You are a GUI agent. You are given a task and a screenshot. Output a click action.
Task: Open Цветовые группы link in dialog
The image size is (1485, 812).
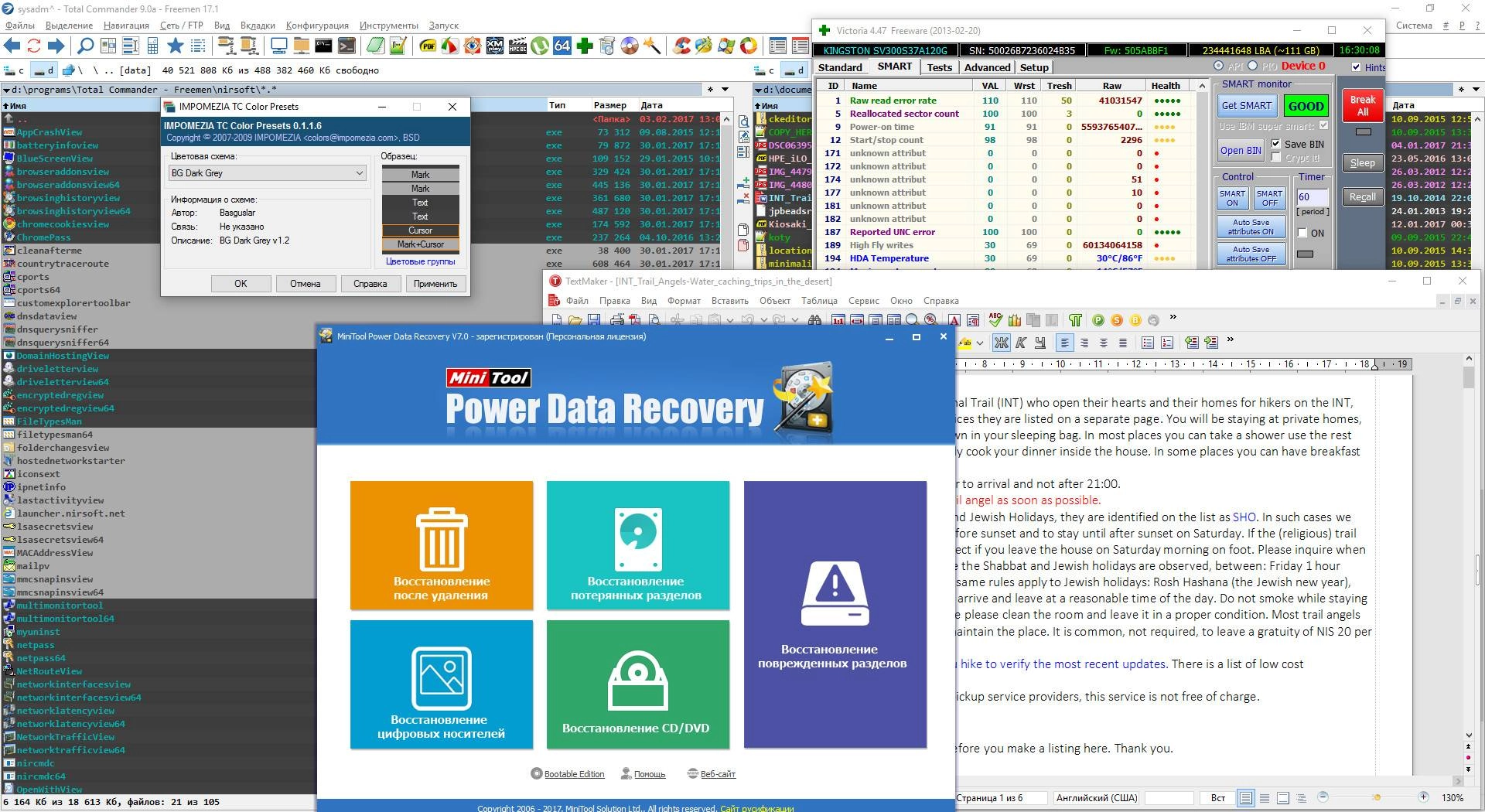(420, 261)
